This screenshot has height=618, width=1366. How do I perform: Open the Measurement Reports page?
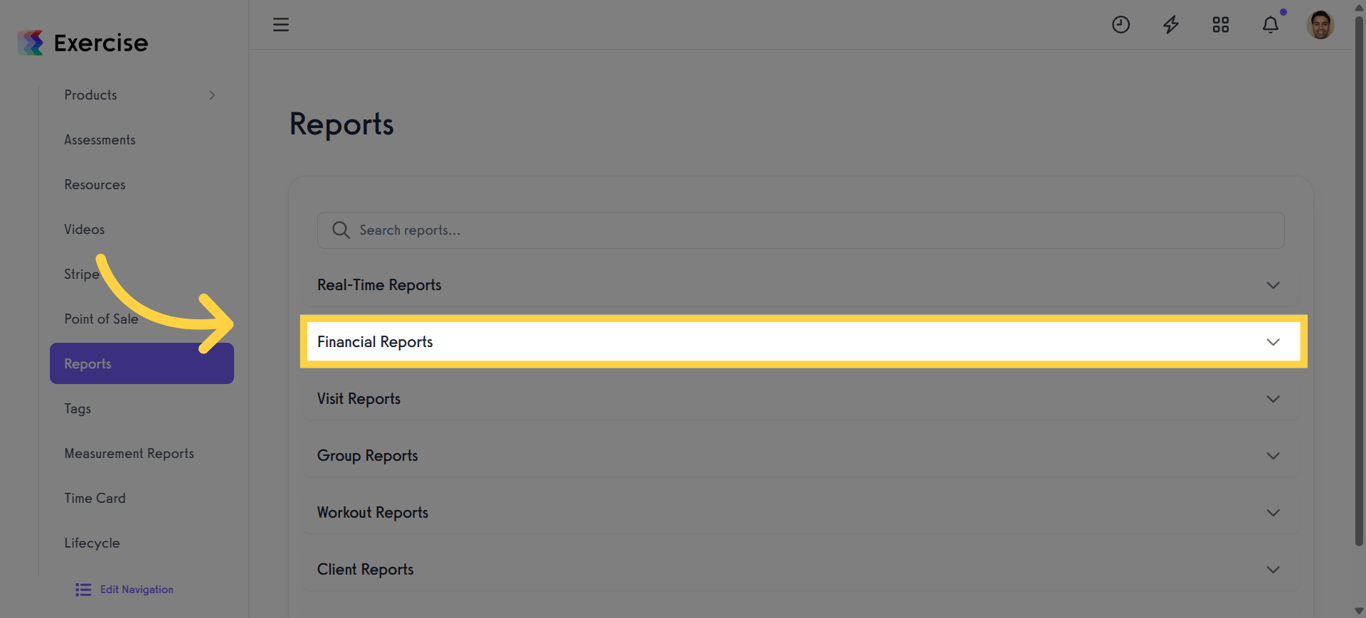click(129, 453)
